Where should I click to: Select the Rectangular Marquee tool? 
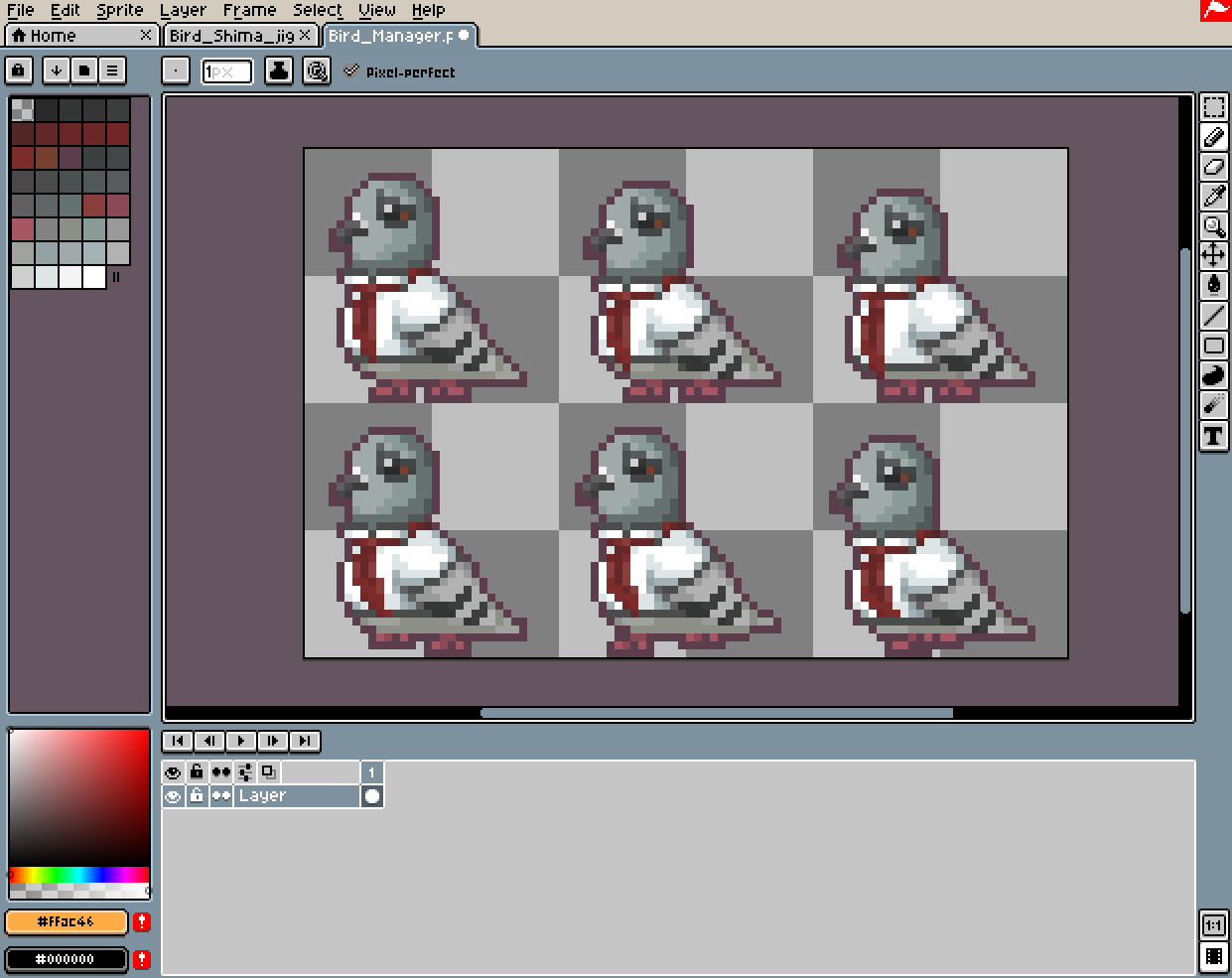(1213, 107)
